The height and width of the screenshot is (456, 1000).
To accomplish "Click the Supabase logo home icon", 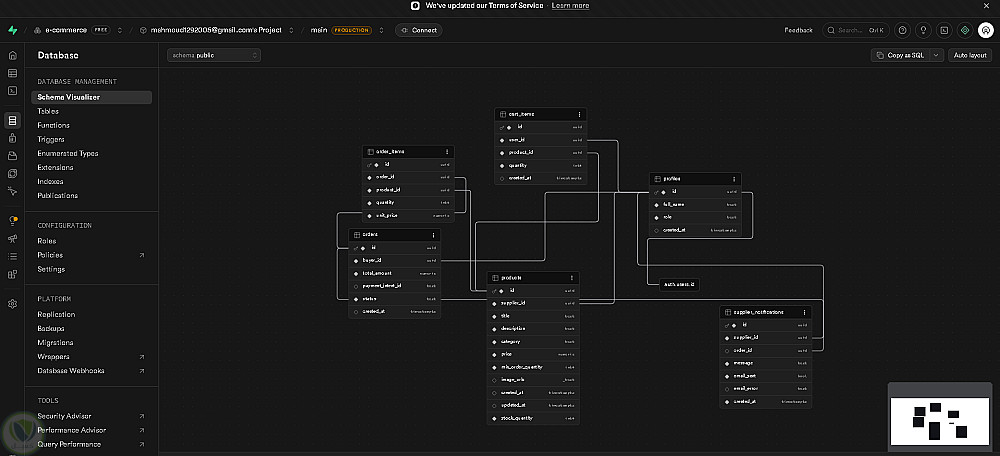I will pyautogui.click(x=13, y=30).
